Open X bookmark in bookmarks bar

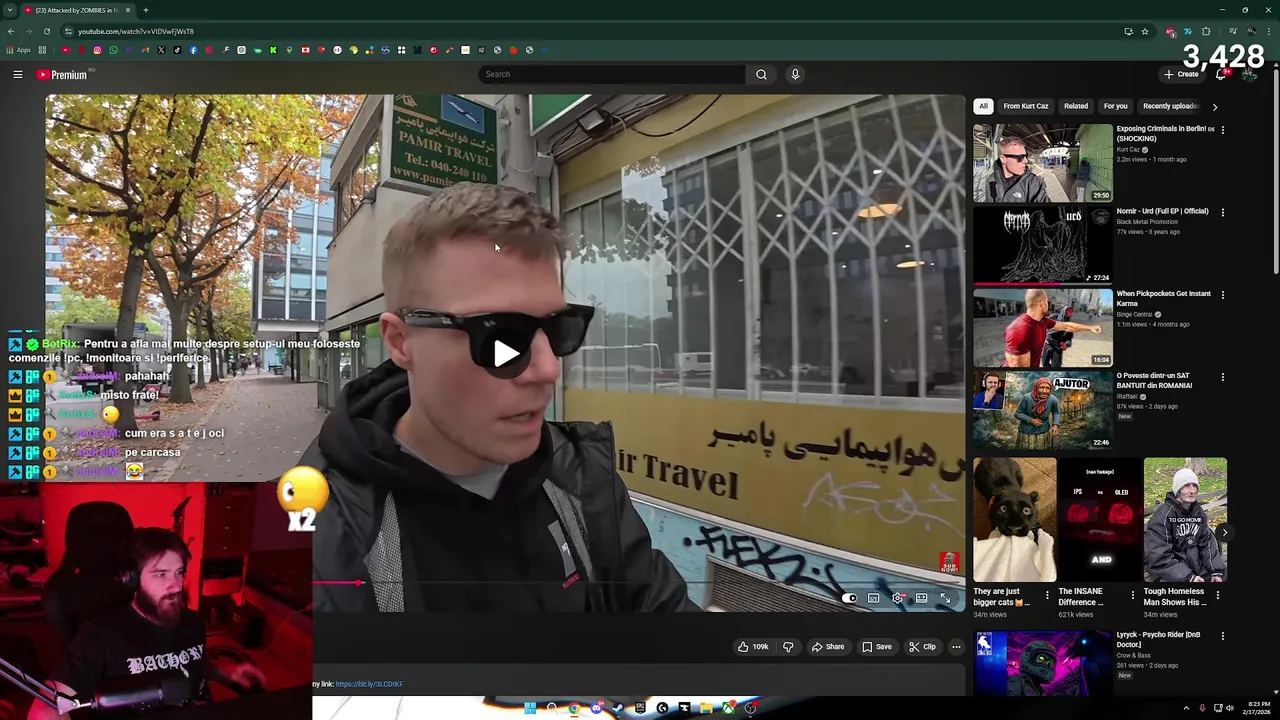tap(161, 50)
